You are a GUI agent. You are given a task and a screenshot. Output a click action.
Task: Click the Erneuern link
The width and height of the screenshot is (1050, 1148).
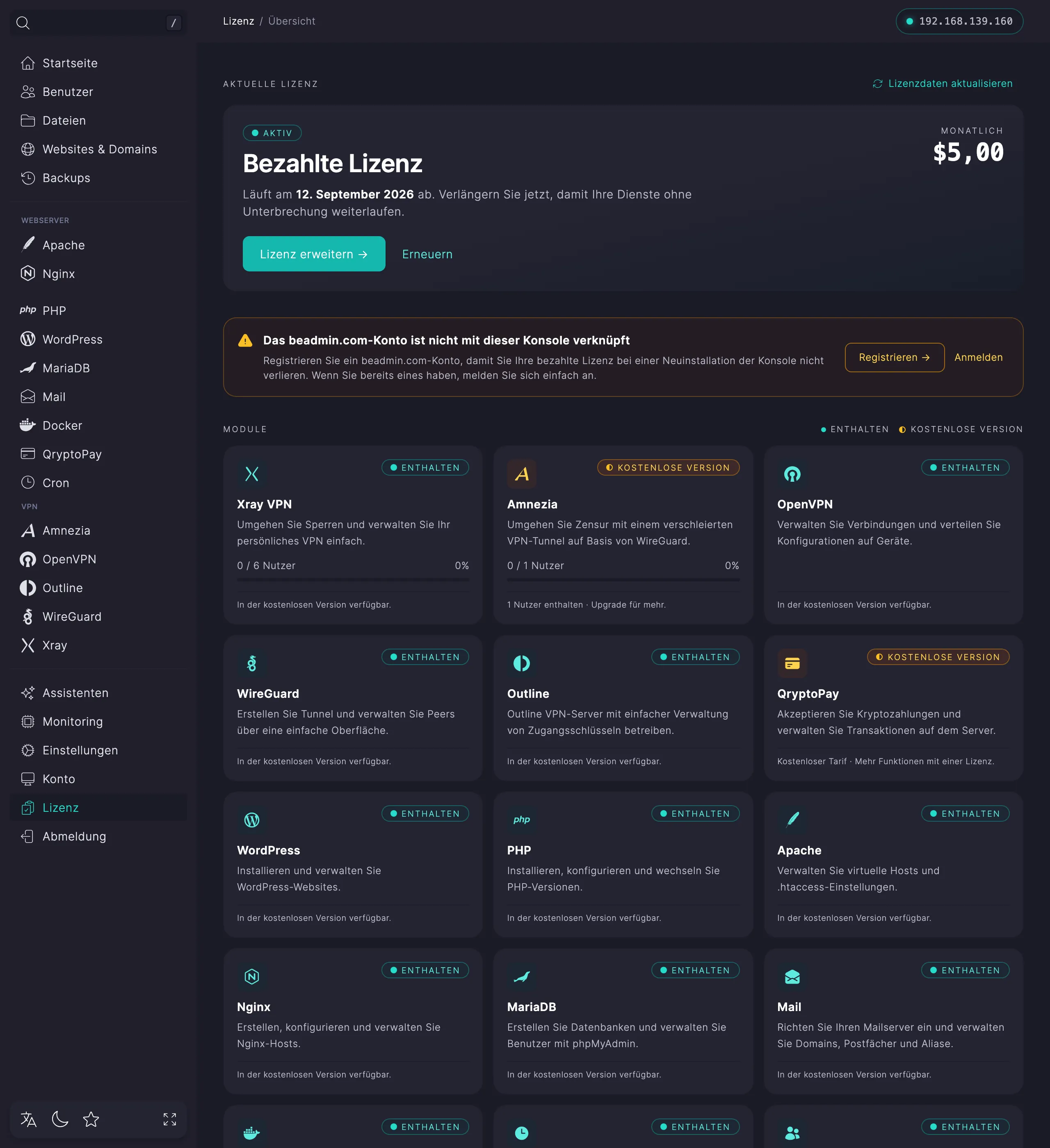(x=427, y=254)
